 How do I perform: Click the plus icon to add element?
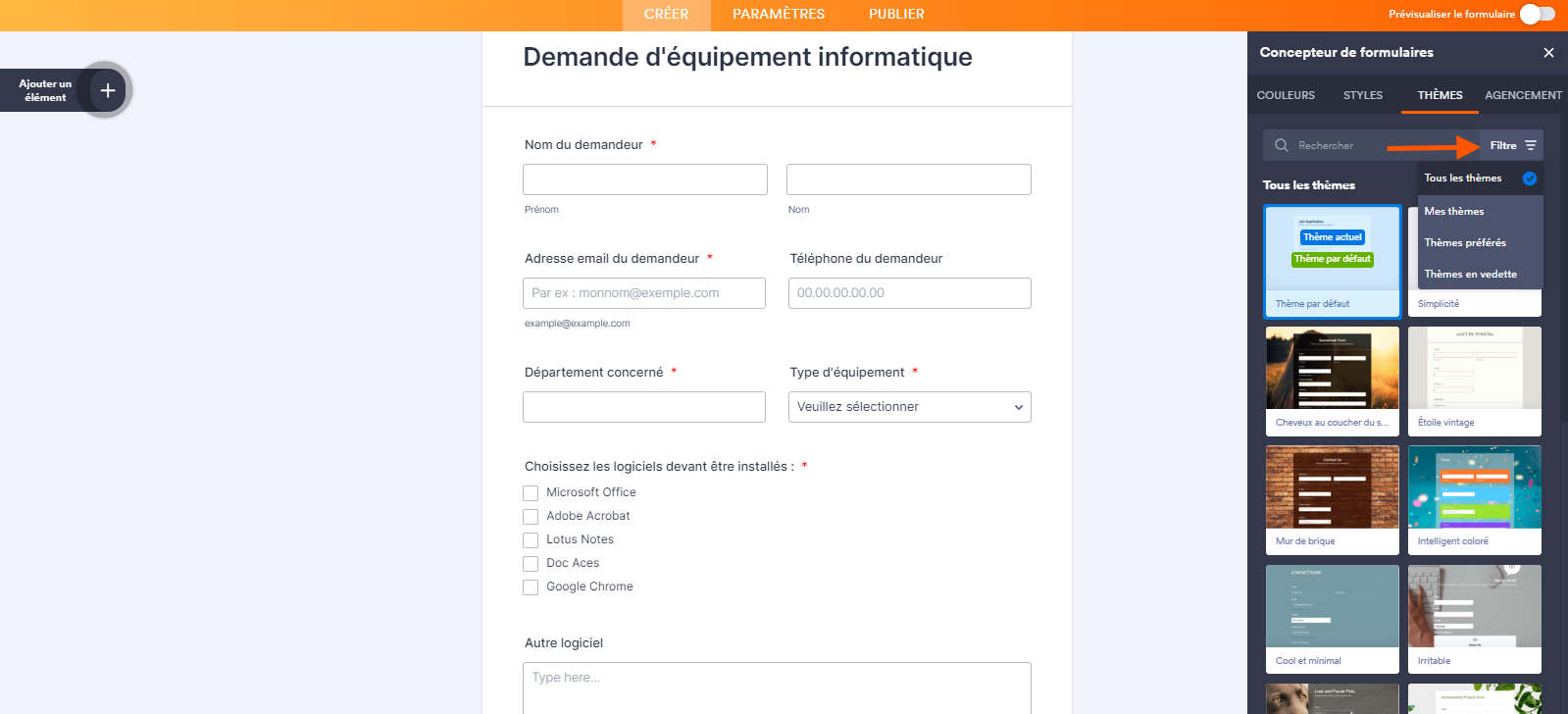(x=108, y=90)
